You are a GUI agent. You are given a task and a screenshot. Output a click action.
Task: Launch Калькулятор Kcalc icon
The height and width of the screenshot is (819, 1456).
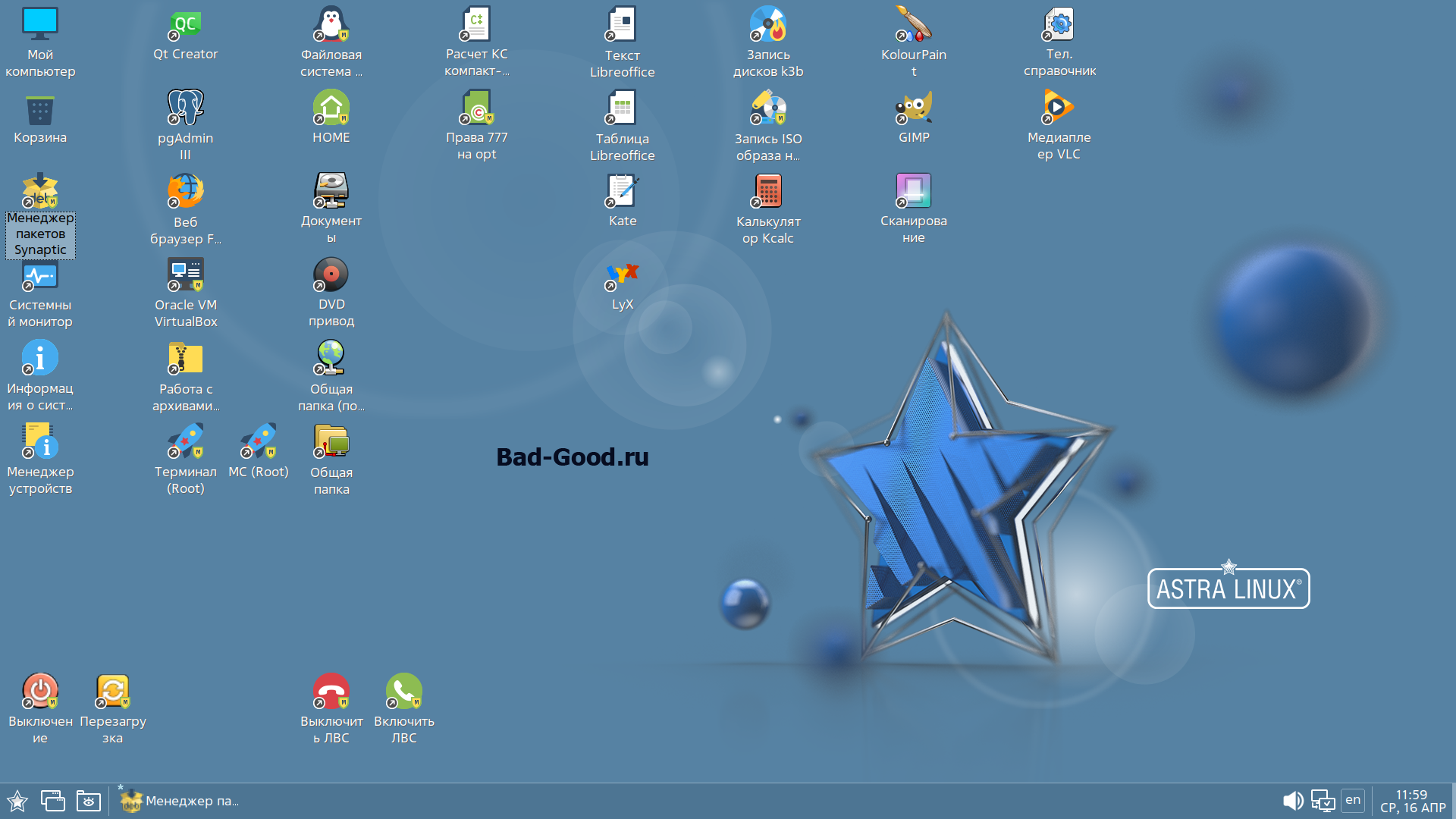pyautogui.click(x=768, y=191)
